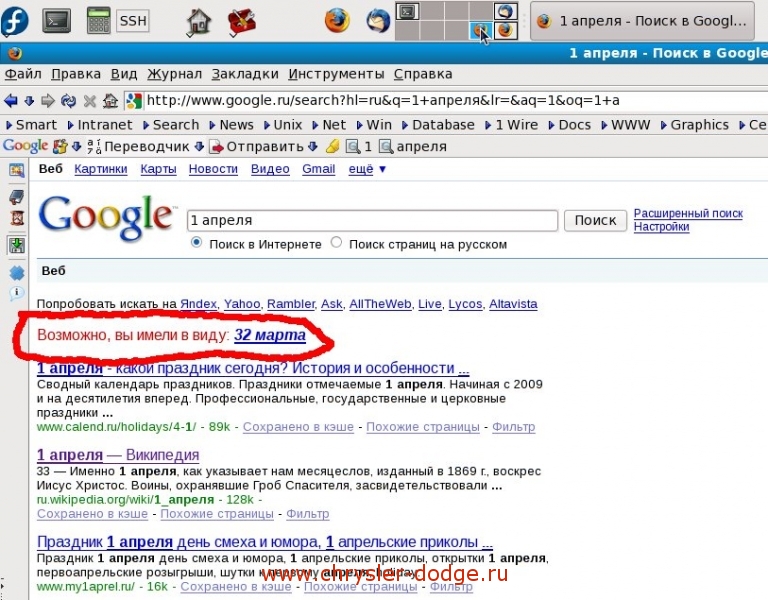This screenshot has height=600, width=768.
Task: Launch the terminal from the panel
Action: (56, 21)
